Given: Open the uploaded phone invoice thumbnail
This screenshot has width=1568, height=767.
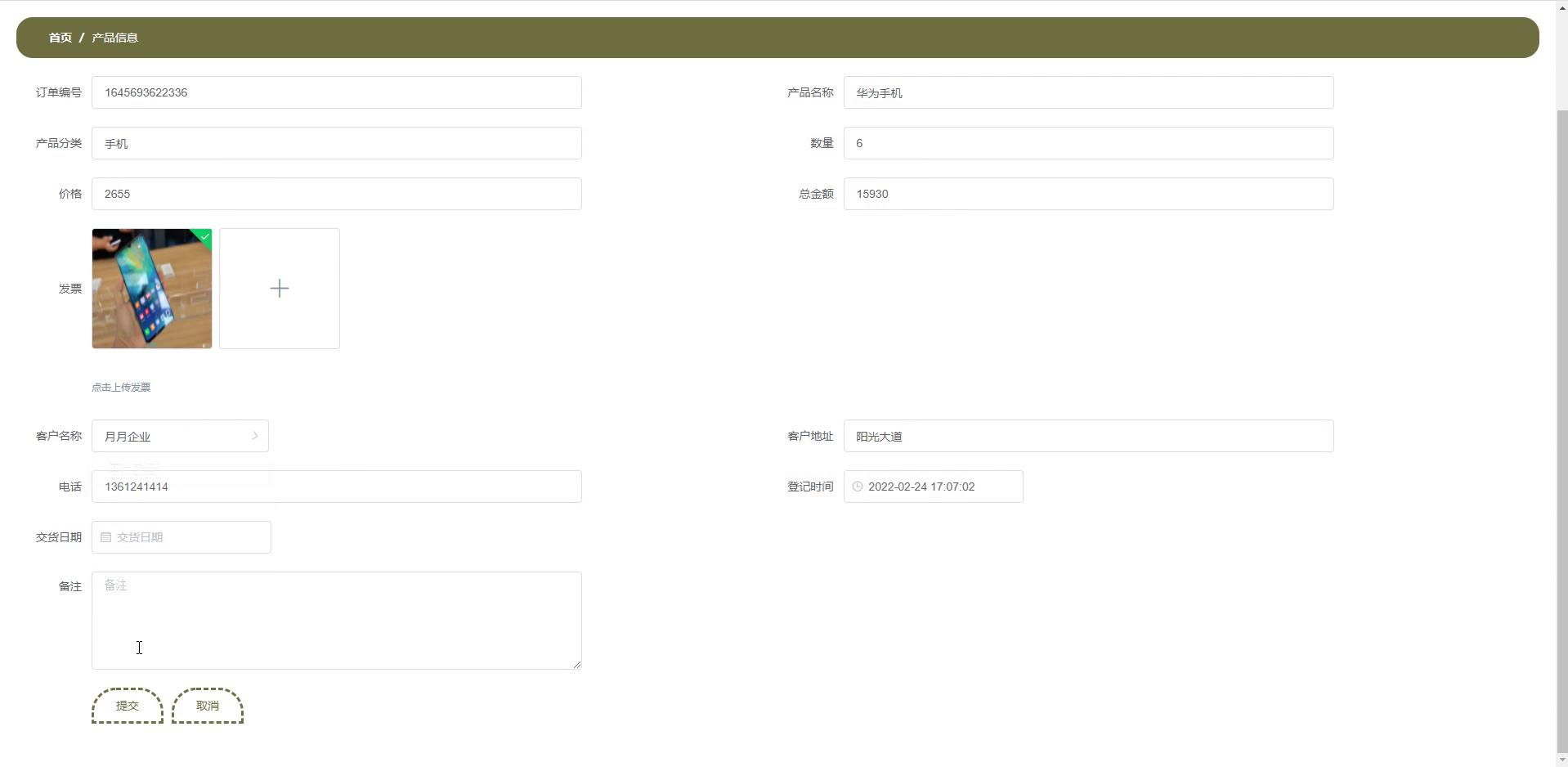Looking at the screenshot, I should [151, 289].
